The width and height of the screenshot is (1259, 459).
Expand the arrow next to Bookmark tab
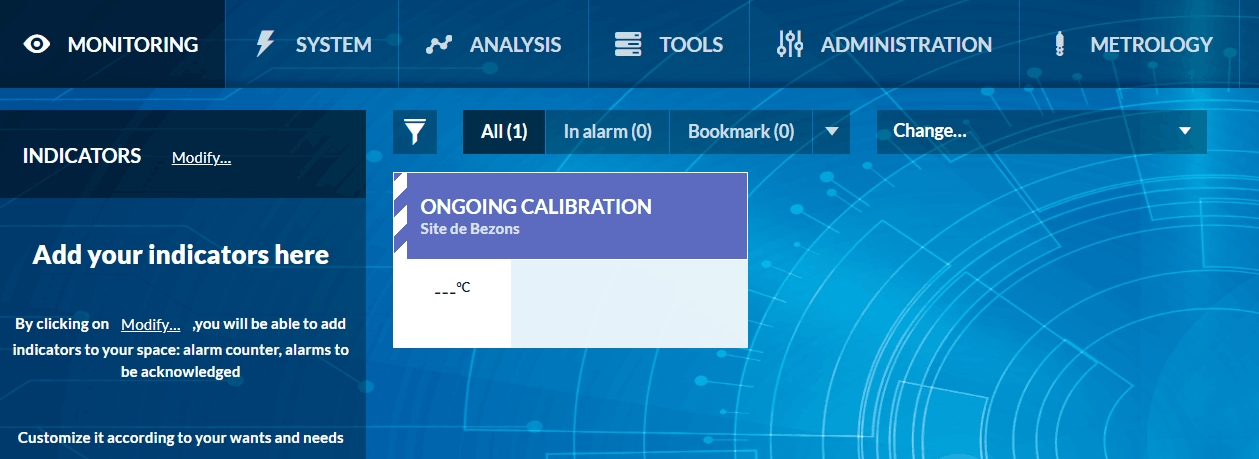click(831, 132)
